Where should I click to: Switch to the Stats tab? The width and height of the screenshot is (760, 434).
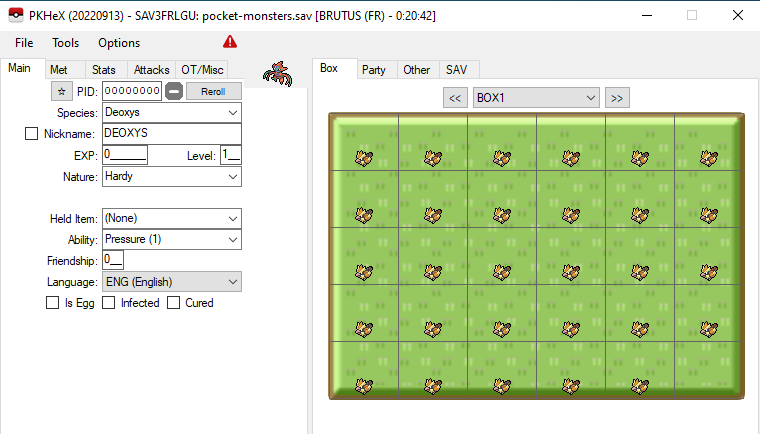pyautogui.click(x=104, y=70)
